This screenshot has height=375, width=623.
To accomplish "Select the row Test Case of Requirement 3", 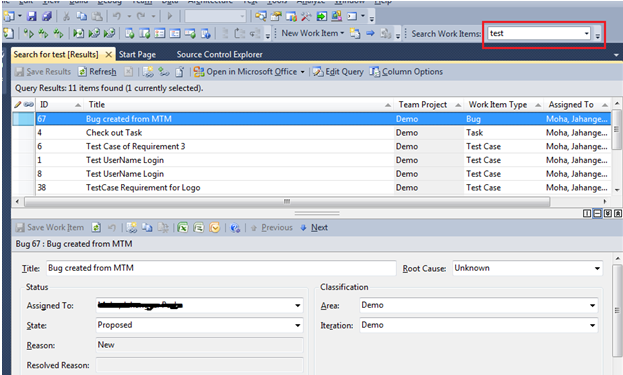I will click(x=312, y=147).
